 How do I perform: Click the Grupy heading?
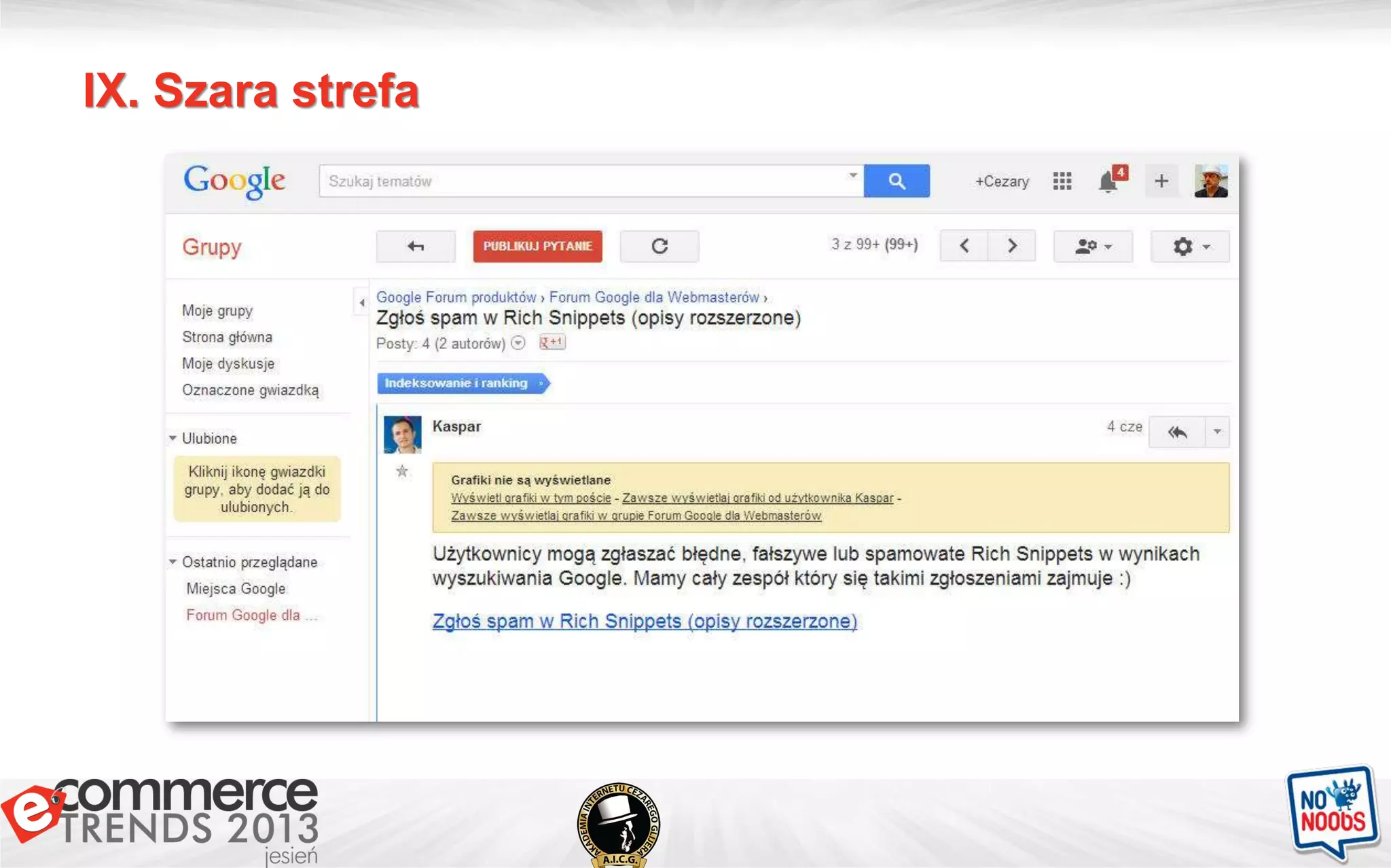coord(212,247)
